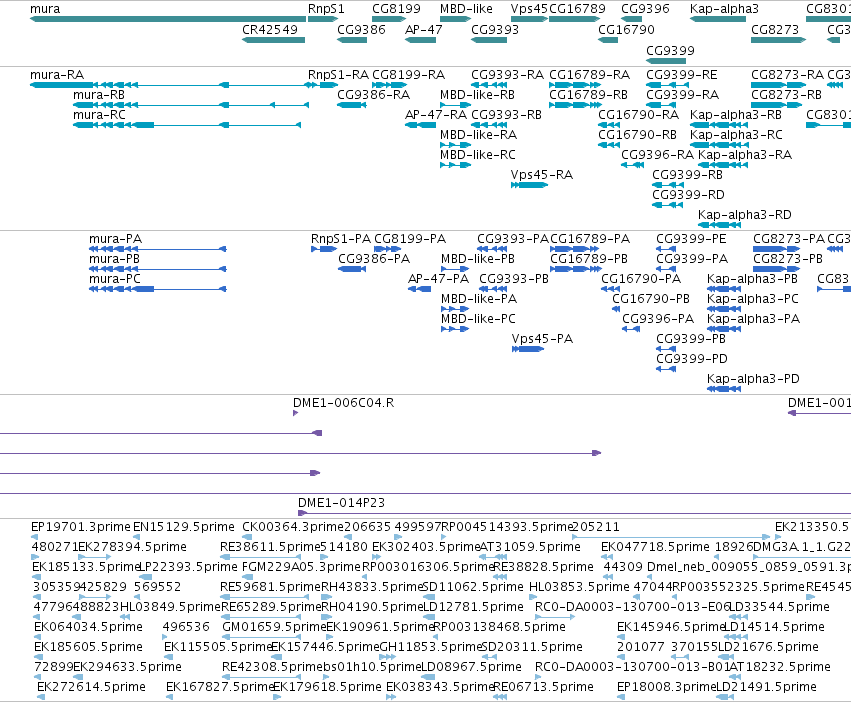Image resolution: width=851 pixels, height=702 pixels.
Task: Click the mura gene label
Action: [x=45, y=9]
